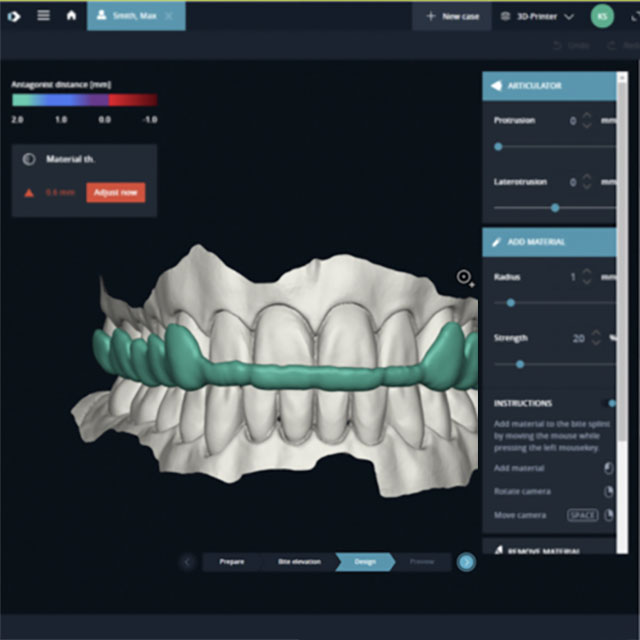Viewport: 640px width, 640px height.
Task: Go to the home screen icon
Action: click(70, 16)
